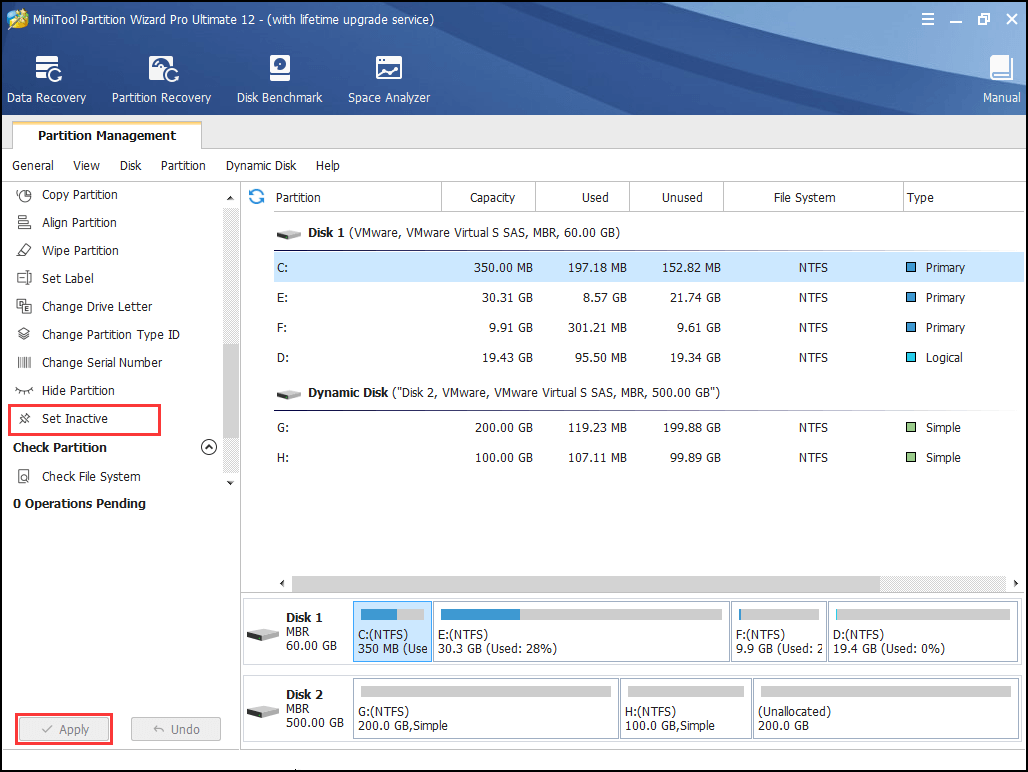Select the Unallocated 200.0 GB block
Screen dimensions: 1028x772
tap(886, 708)
